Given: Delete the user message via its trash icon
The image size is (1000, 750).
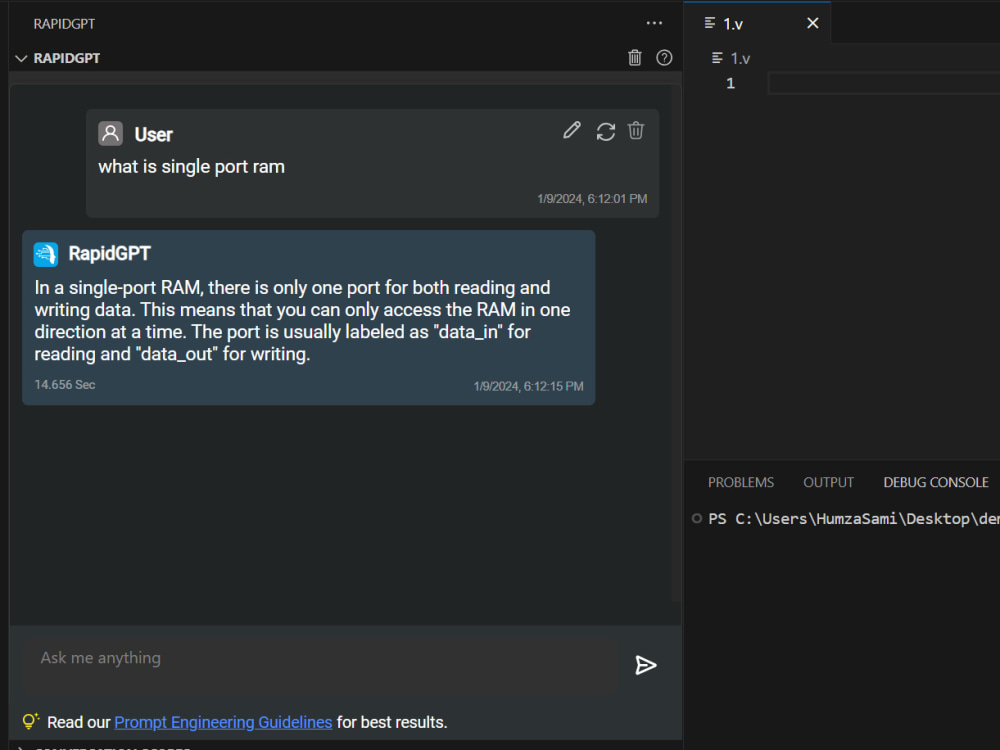Looking at the screenshot, I should (636, 130).
